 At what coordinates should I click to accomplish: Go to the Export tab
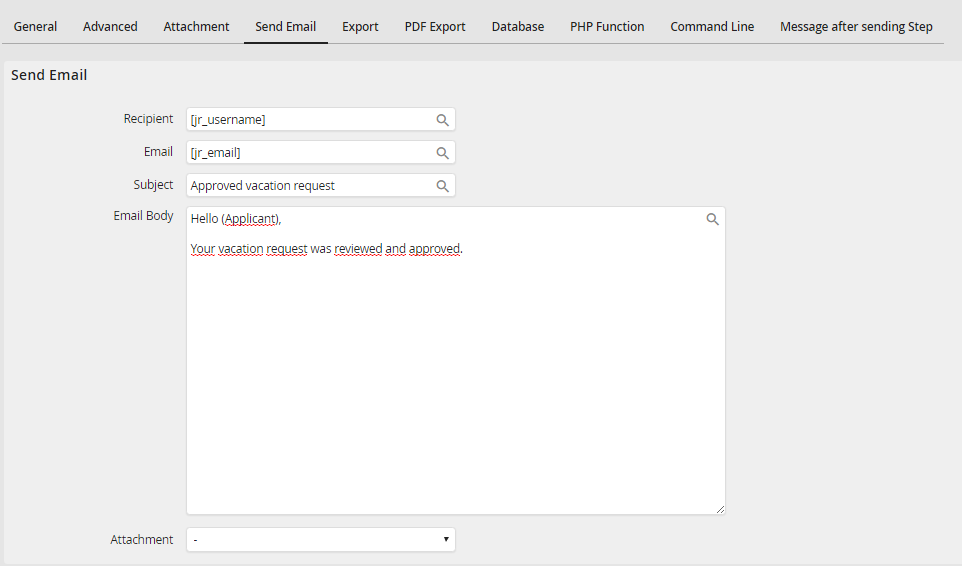pos(360,27)
